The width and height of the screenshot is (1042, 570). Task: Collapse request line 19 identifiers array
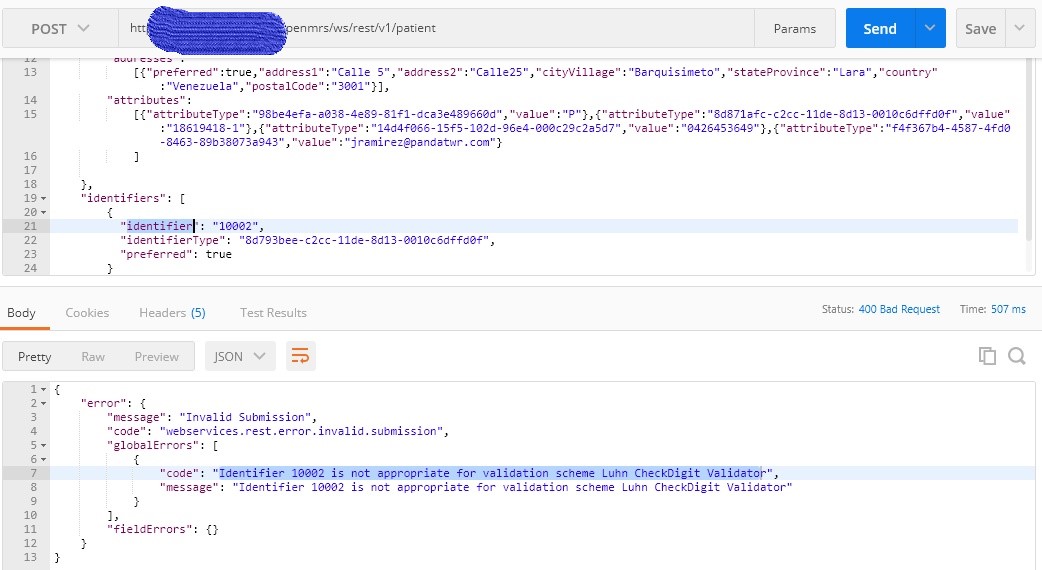(43, 199)
